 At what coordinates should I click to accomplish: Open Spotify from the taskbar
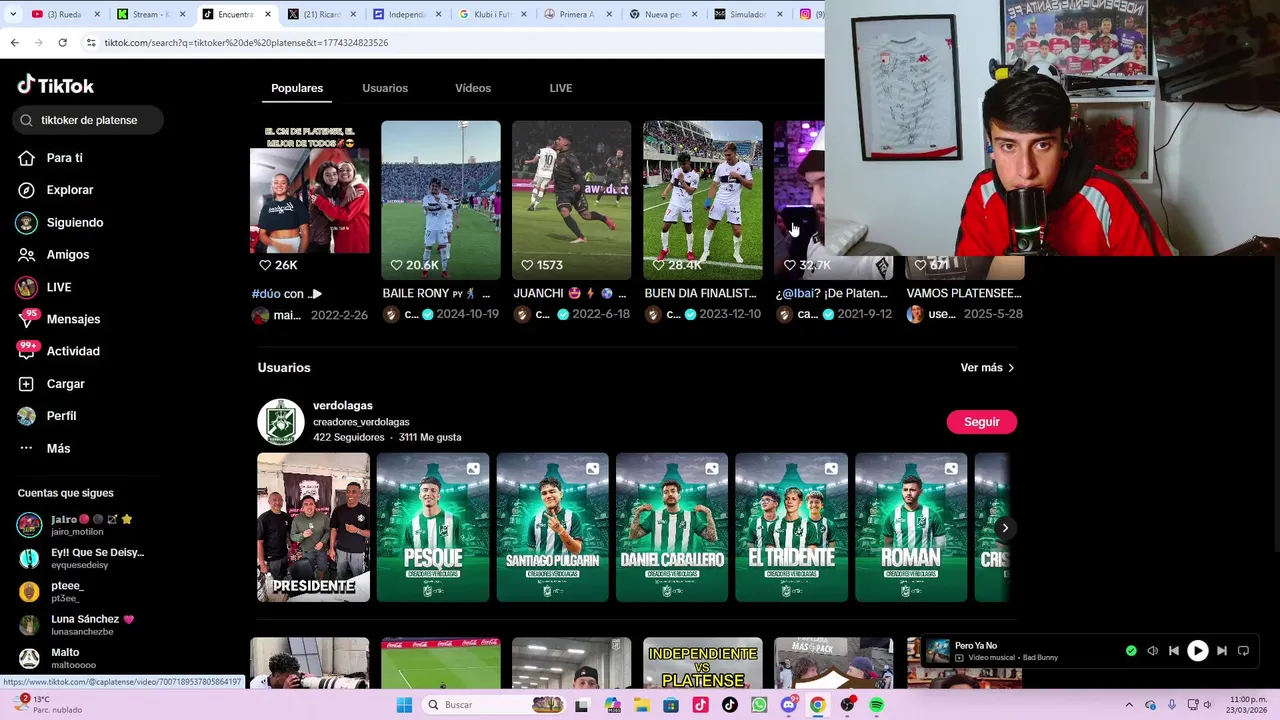876,705
